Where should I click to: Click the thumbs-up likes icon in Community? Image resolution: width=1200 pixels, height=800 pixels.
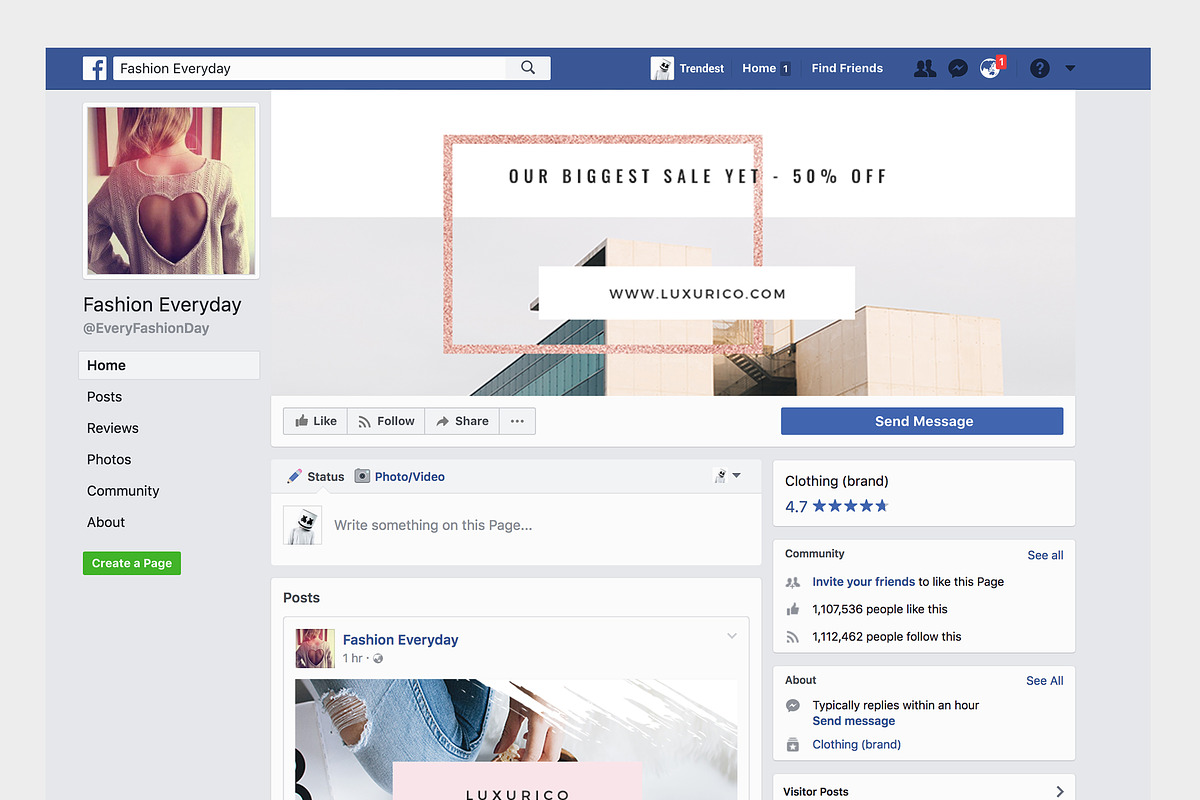(x=793, y=609)
